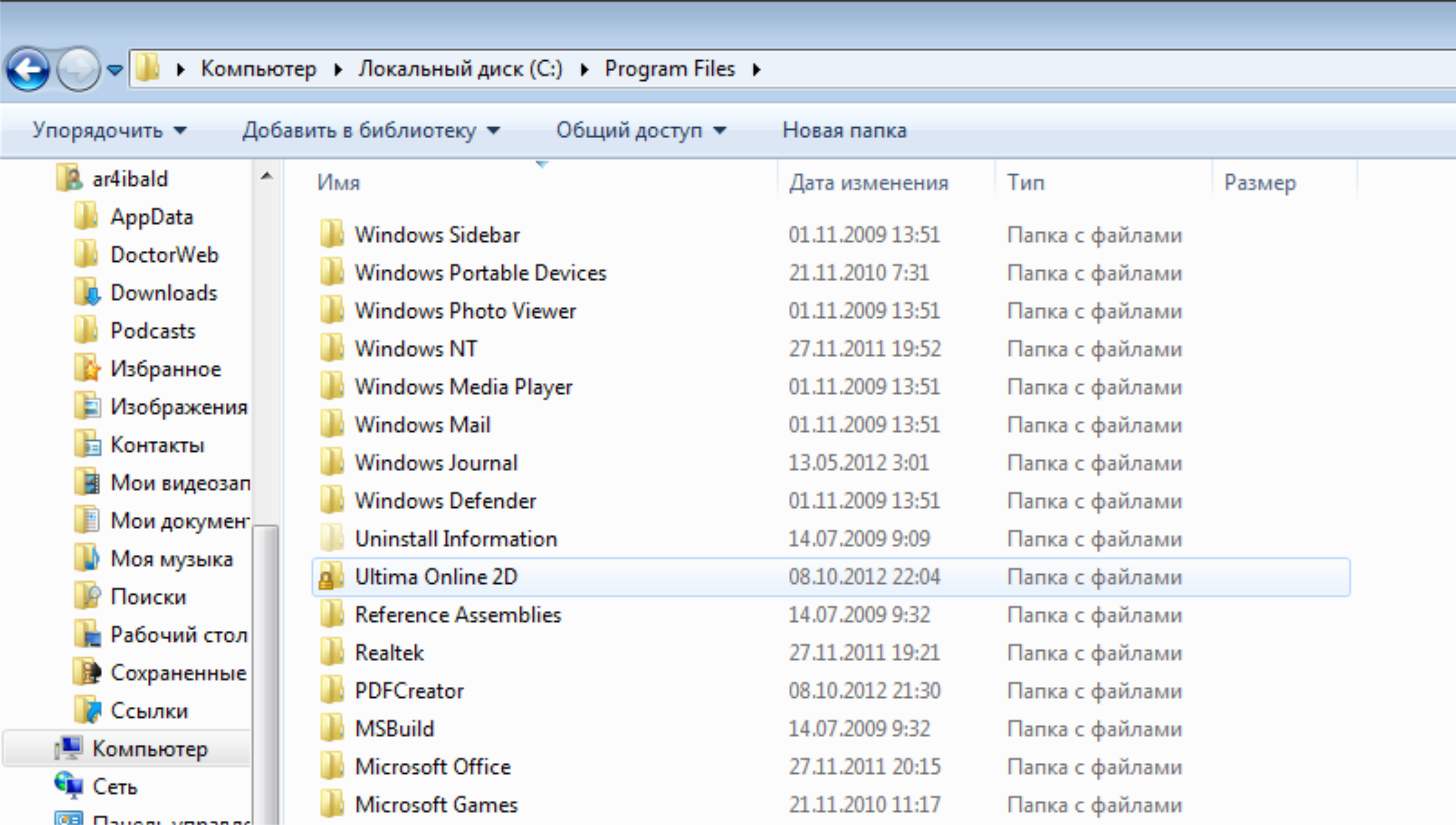Click the date 13.05.2012 3:01
This screenshot has height=825, width=1456.
pos(858,462)
